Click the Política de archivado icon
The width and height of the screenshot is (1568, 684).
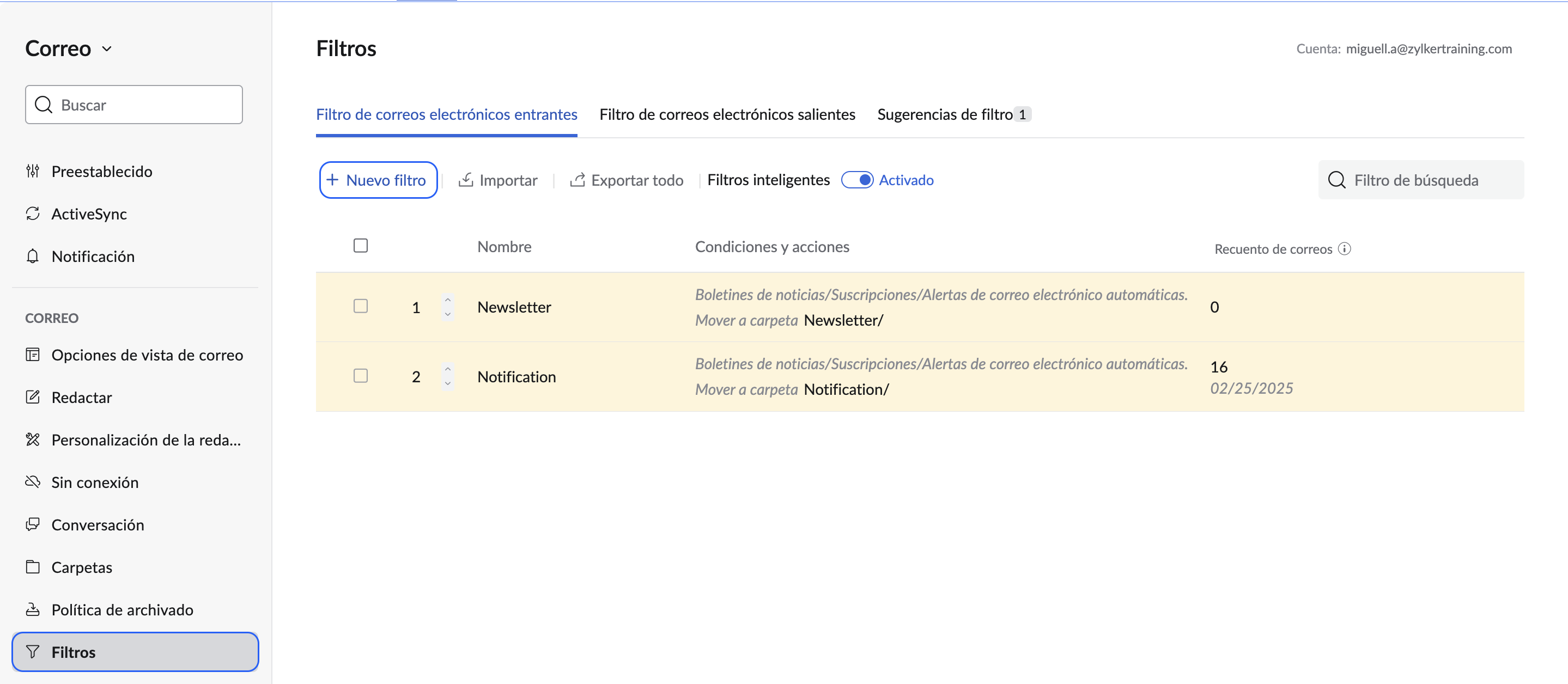[33, 609]
